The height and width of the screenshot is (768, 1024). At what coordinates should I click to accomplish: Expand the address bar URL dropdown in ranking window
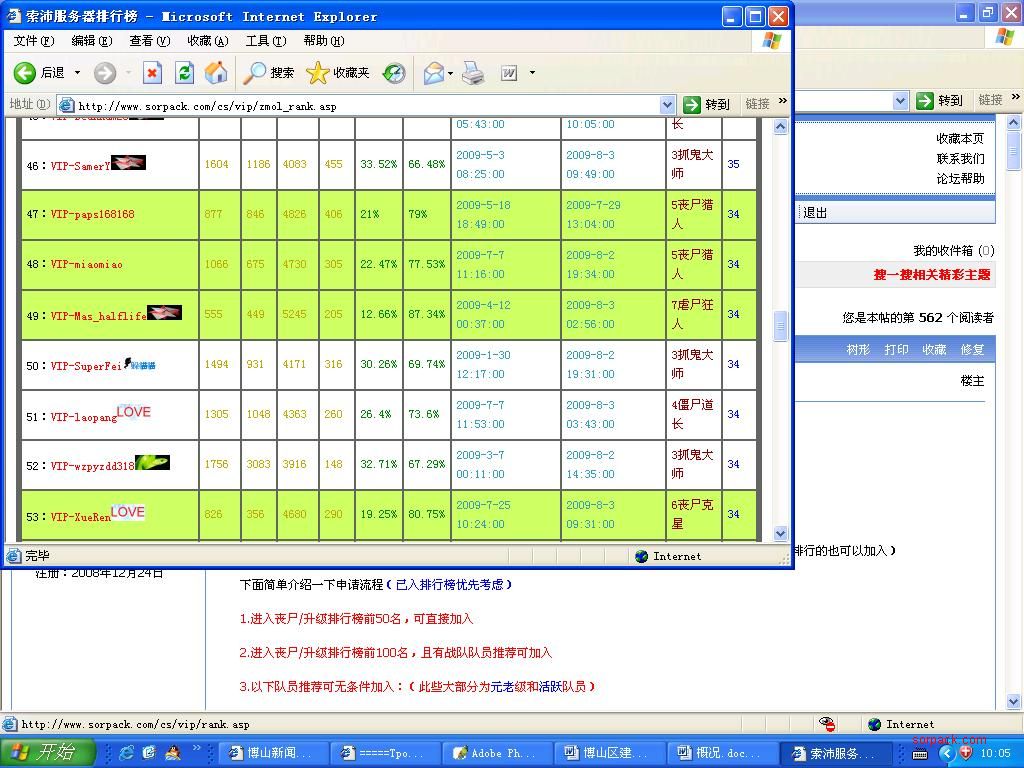[x=667, y=105]
